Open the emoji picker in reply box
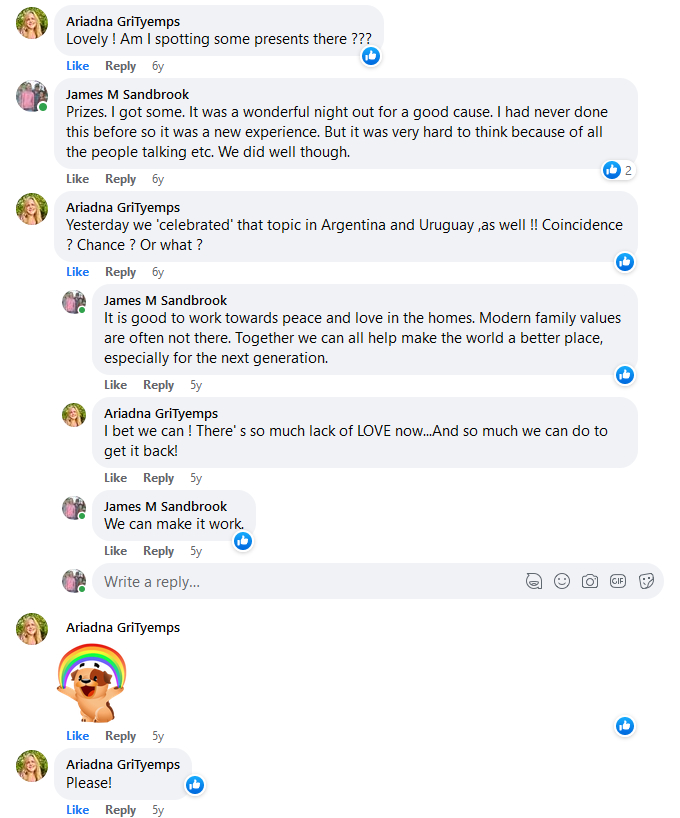 tap(562, 581)
